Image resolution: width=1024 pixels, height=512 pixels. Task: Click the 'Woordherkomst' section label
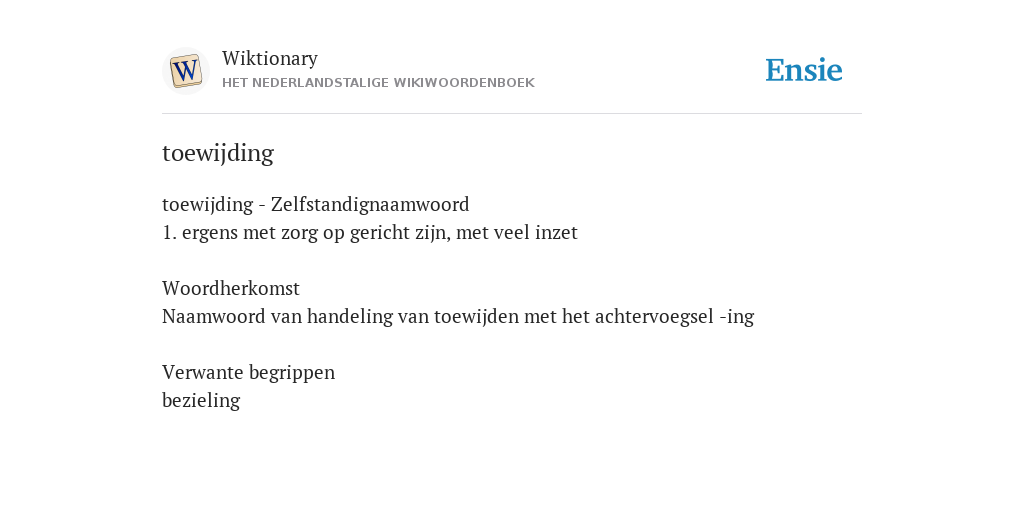point(231,288)
